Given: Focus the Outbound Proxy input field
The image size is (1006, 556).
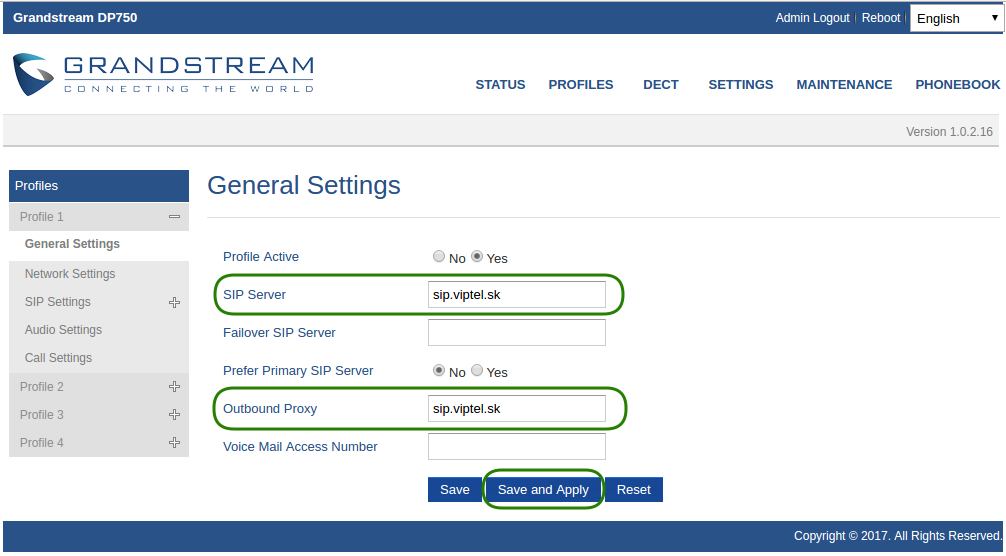Looking at the screenshot, I should tap(516, 409).
